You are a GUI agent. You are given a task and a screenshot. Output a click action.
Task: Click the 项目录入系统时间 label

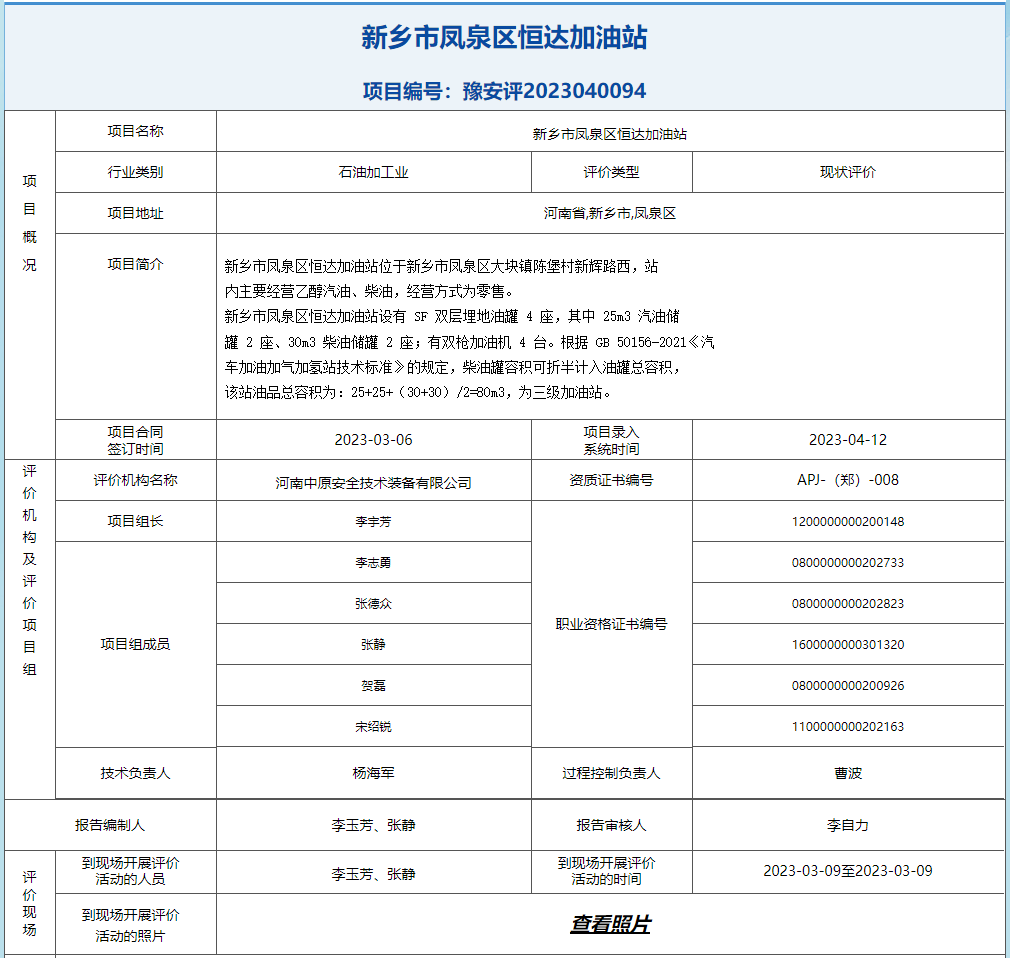pos(611,440)
